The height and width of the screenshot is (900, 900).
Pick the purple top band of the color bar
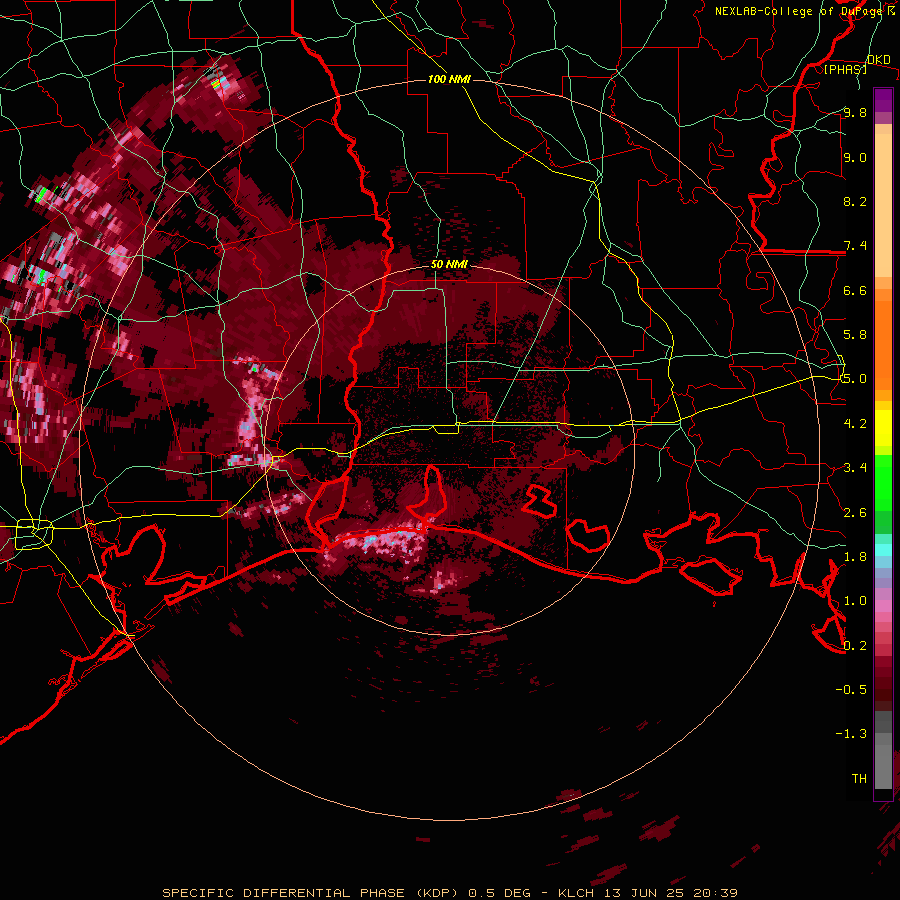point(883,101)
